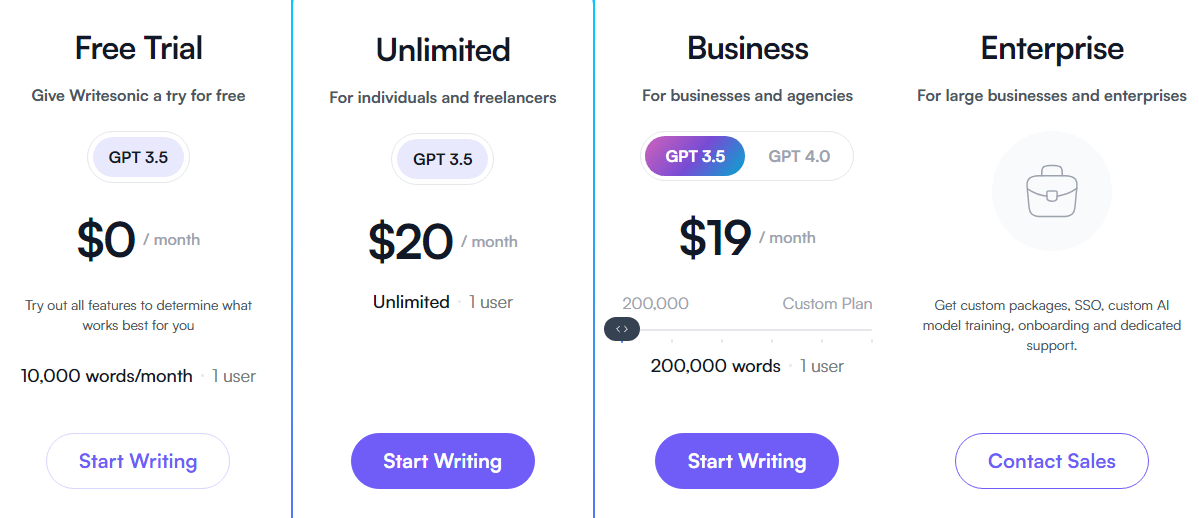
Task: Select the GPT 3.5 pill under Unlimited
Action: pos(442,159)
